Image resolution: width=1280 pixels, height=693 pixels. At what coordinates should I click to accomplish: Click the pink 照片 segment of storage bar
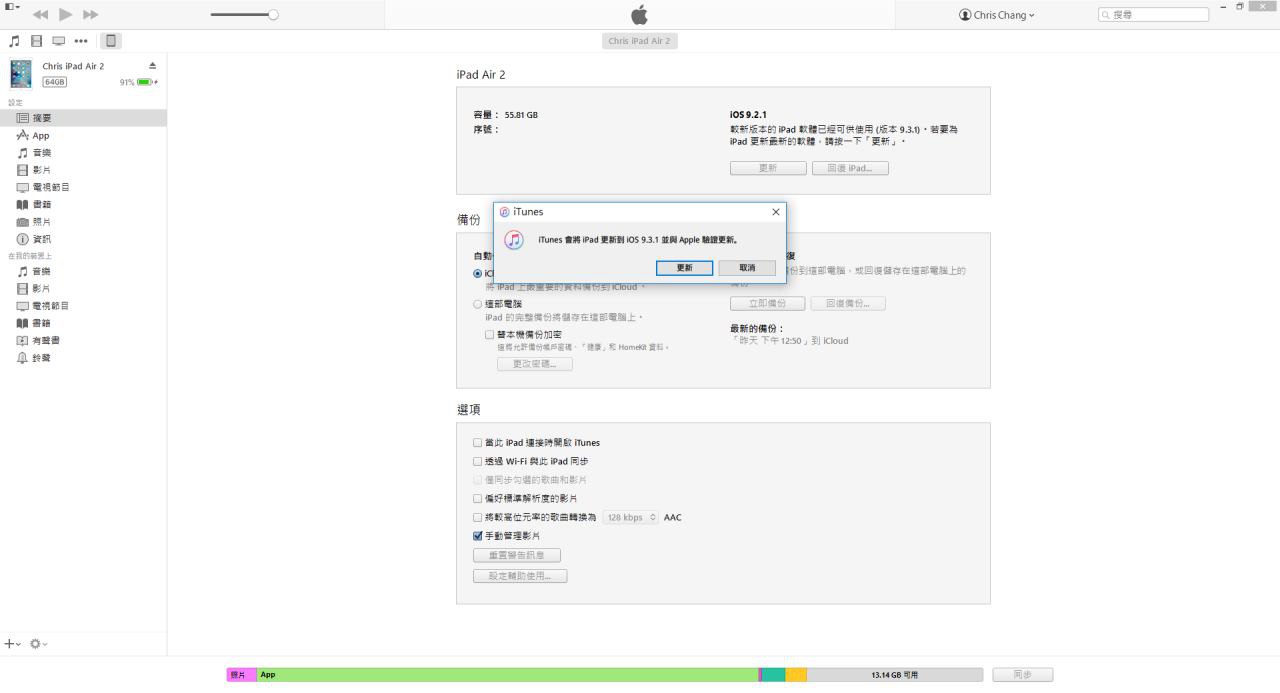[x=242, y=675]
